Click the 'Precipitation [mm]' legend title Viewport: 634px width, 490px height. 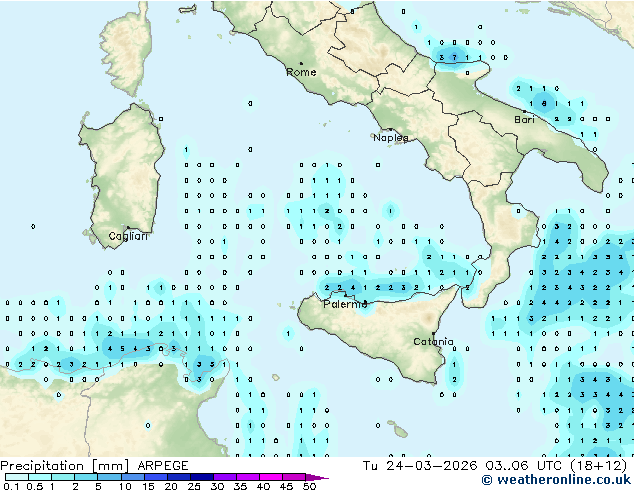[x=64, y=466]
